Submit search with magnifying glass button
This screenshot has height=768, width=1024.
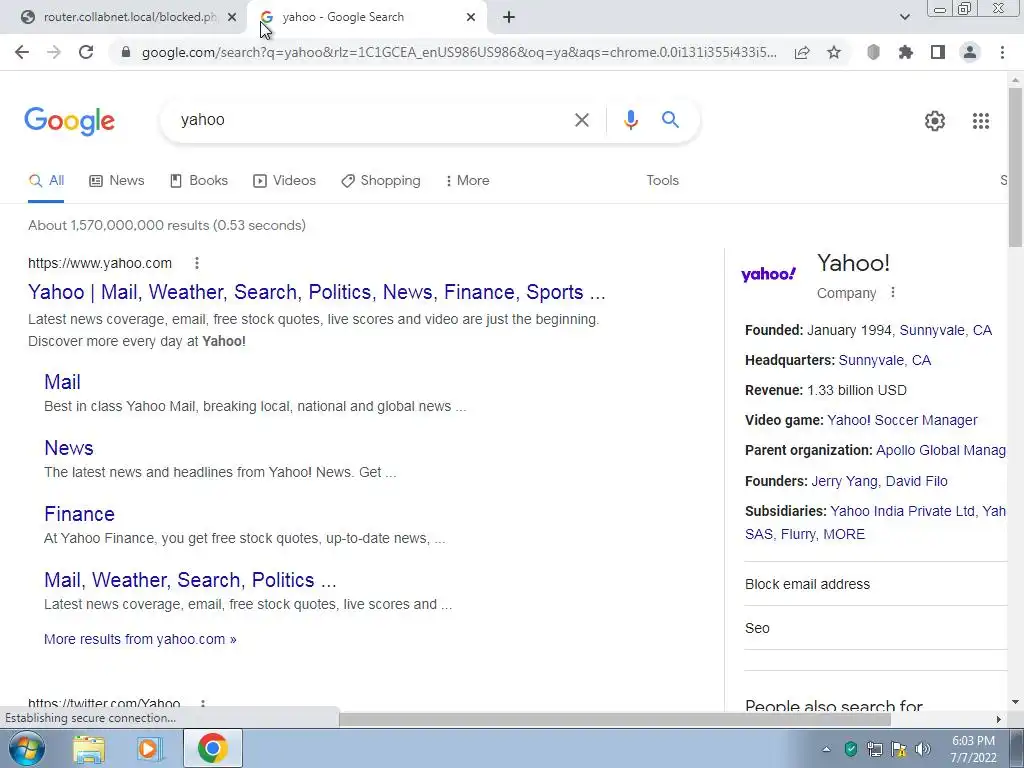670,120
